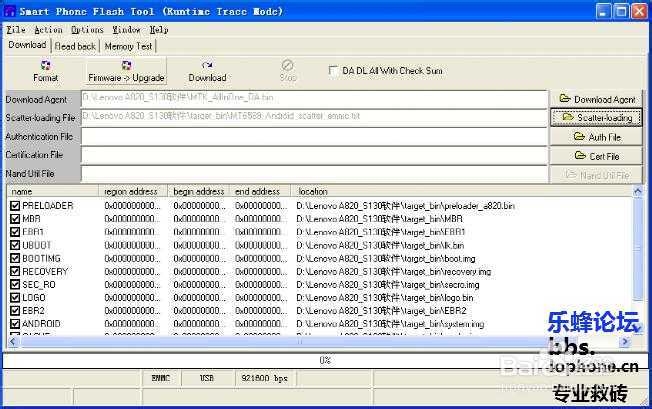This screenshot has width=652, height=409.
Task: Select the lk.bin location entry
Action: pyautogui.click(x=380, y=245)
